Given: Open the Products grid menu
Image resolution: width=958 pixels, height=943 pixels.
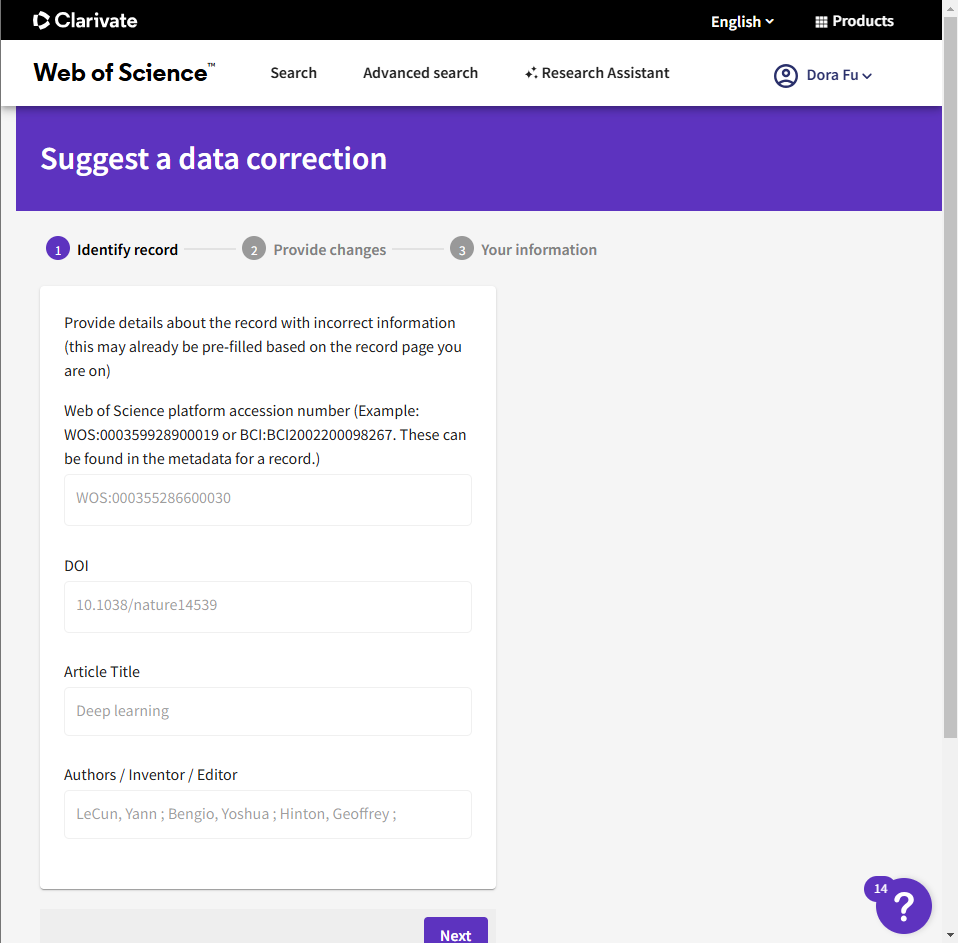Looking at the screenshot, I should click(854, 21).
